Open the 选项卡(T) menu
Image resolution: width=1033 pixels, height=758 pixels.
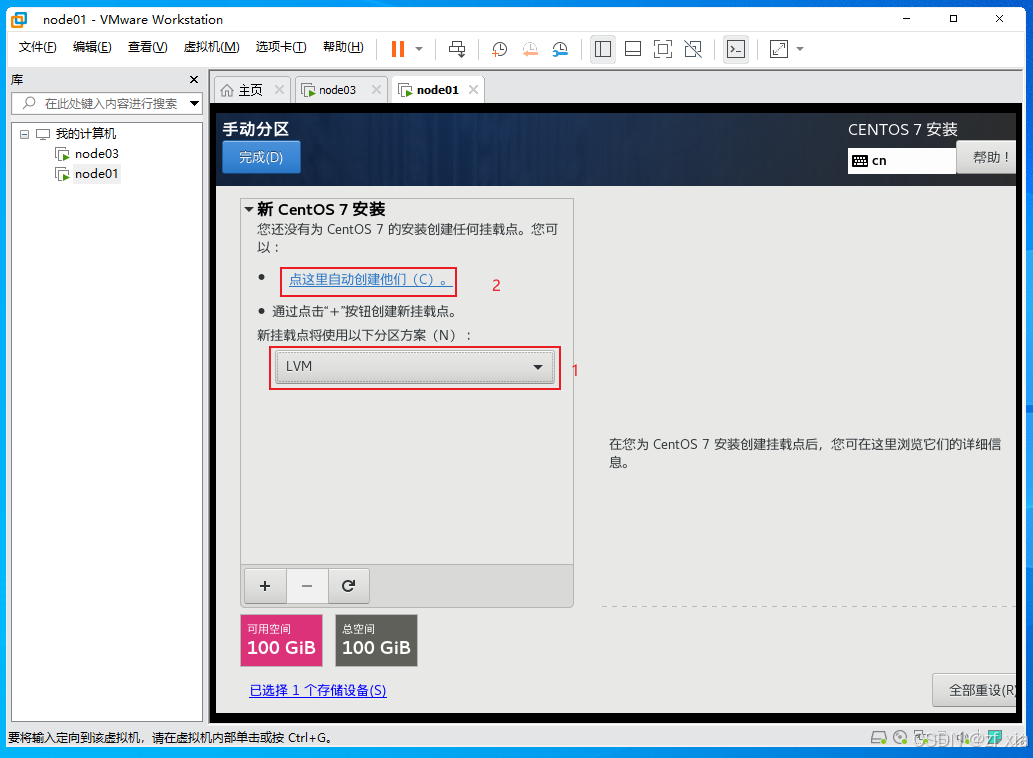pos(281,47)
